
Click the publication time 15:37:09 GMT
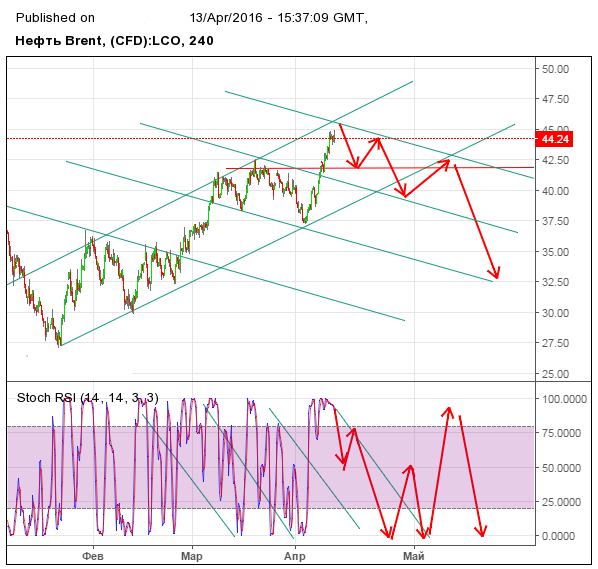[x=322, y=18]
